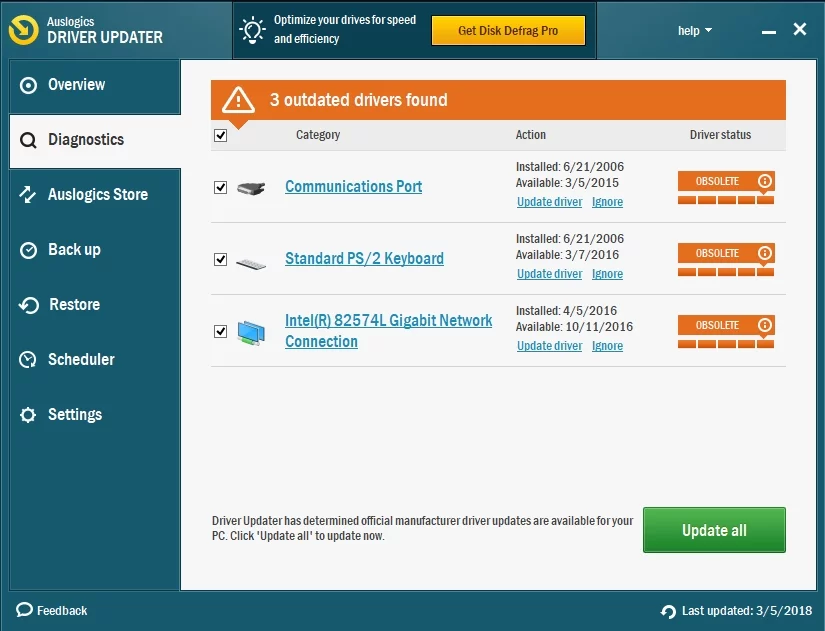Screen dimensions: 825x631
Task: Click info icon on Communications Port status
Action: point(765,181)
